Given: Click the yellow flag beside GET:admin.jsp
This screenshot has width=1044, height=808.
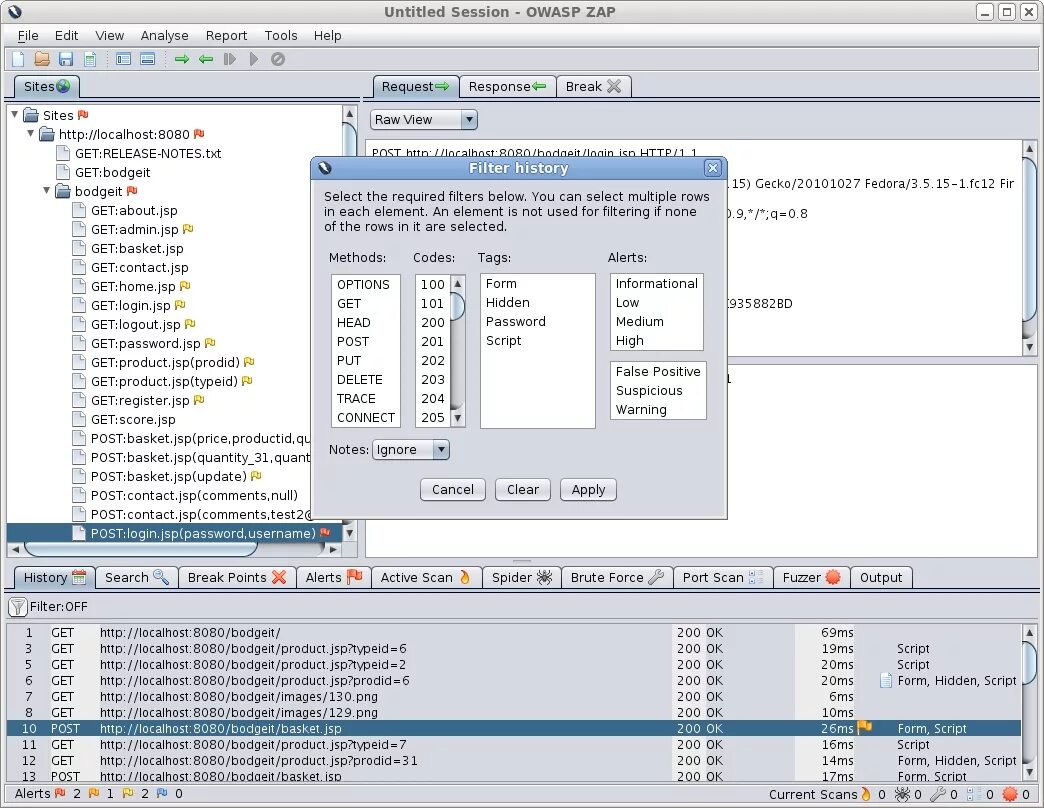Looking at the screenshot, I should pyautogui.click(x=188, y=229).
